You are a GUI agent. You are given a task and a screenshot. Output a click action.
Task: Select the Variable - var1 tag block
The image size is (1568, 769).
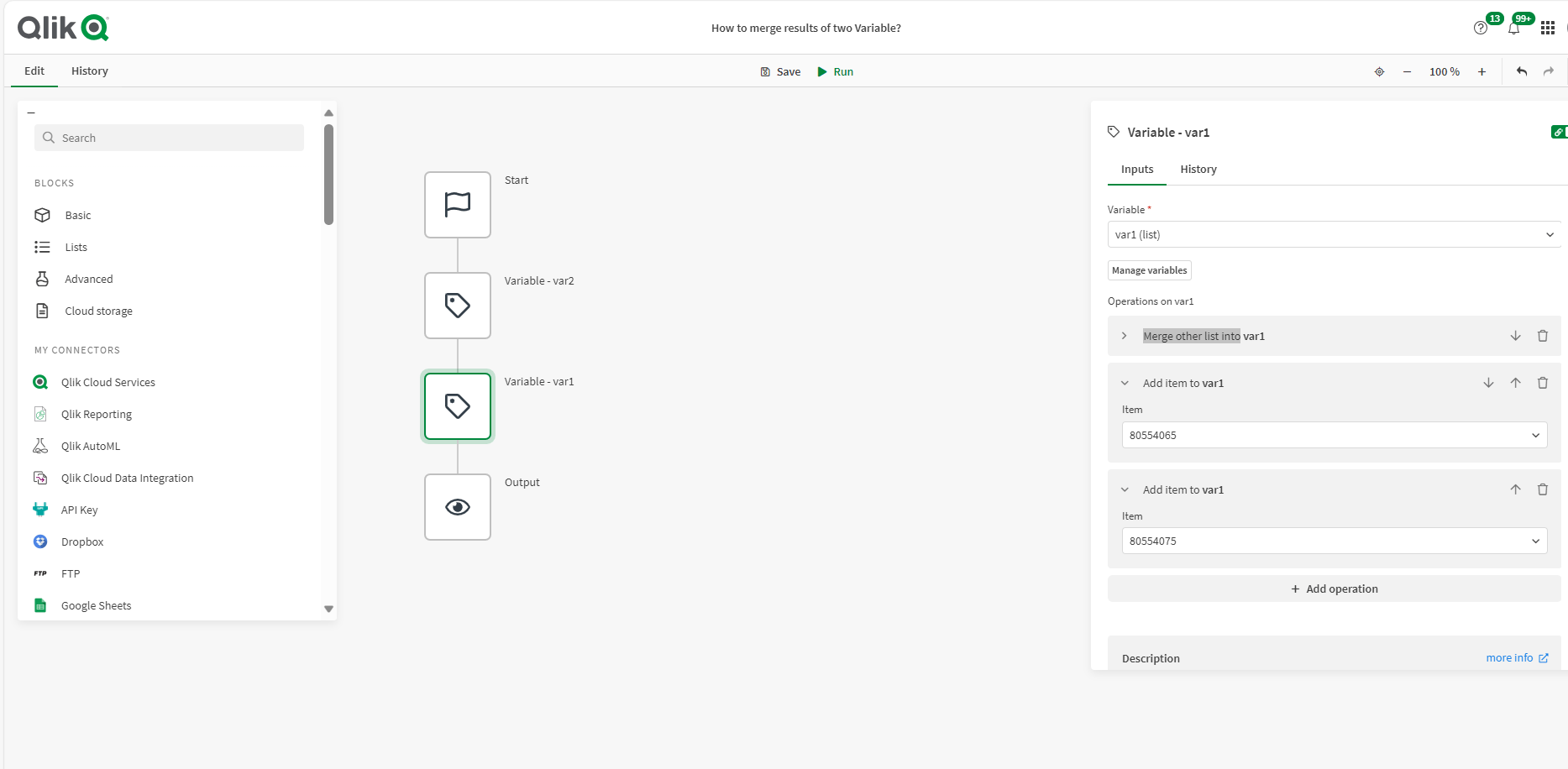[x=458, y=406]
